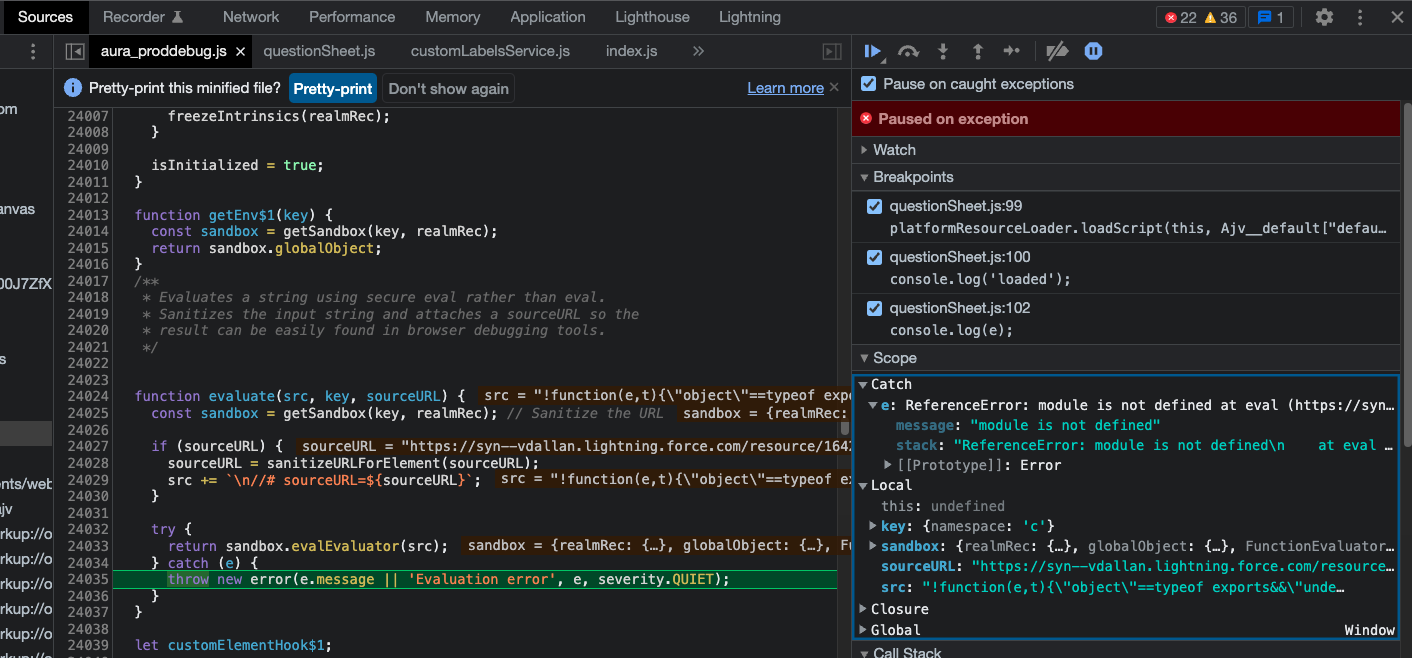
Task: Click the info icon in pretty-print bar
Action: 73,88
